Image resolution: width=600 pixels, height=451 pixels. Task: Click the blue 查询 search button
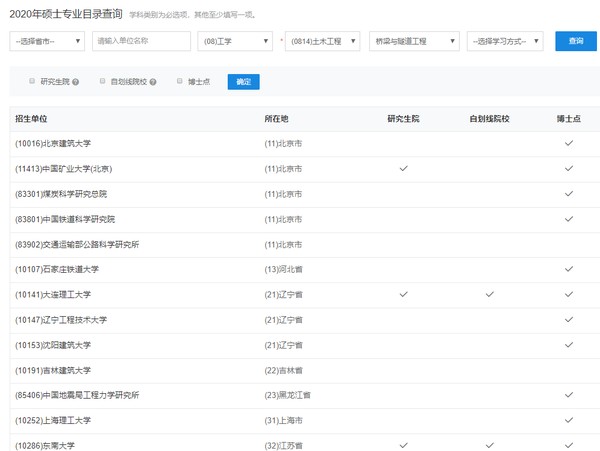[x=576, y=41]
